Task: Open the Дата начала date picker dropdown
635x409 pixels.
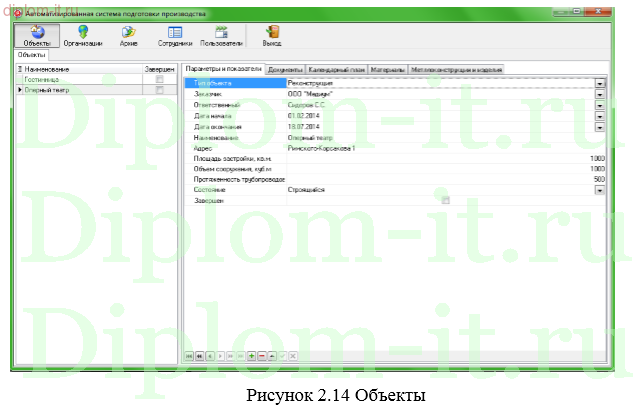Action: (x=600, y=116)
